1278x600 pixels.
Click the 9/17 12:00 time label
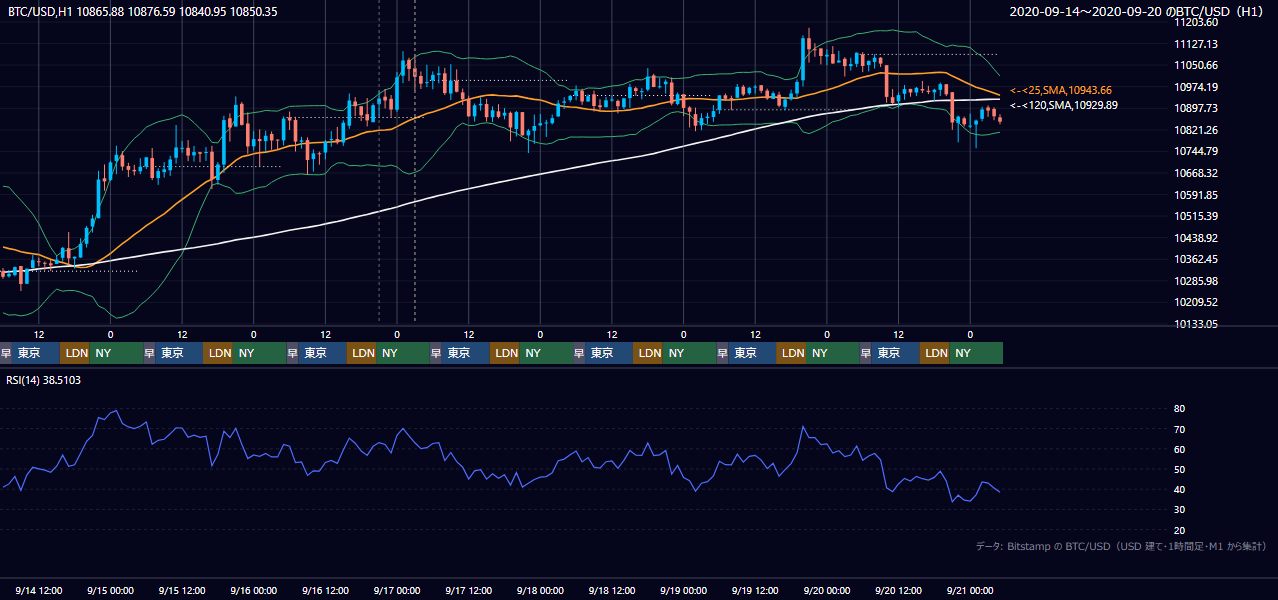[469, 590]
